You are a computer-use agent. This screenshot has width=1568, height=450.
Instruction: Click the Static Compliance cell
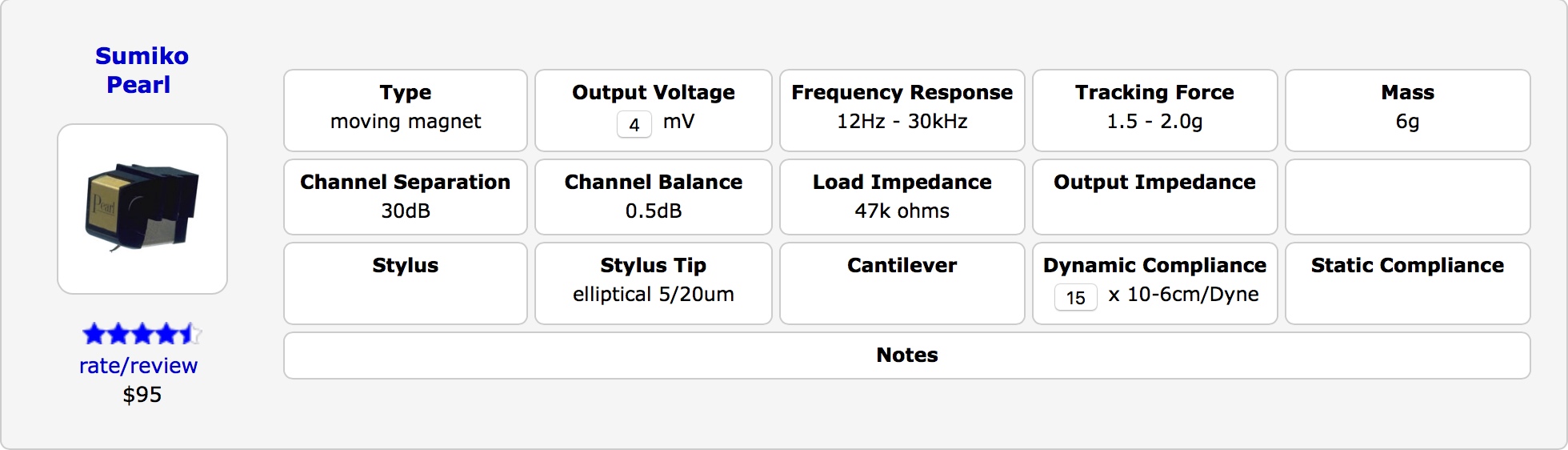tap(1407, 283)
